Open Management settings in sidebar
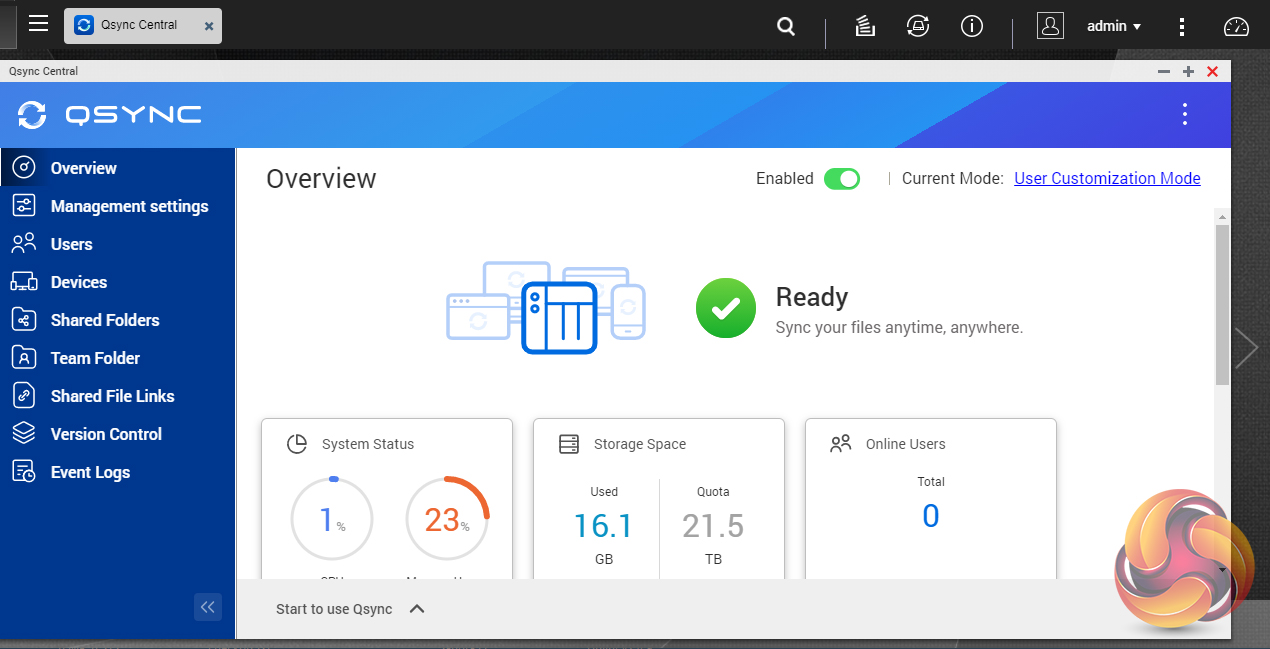1270x649 pixels. tap(129, 206)
